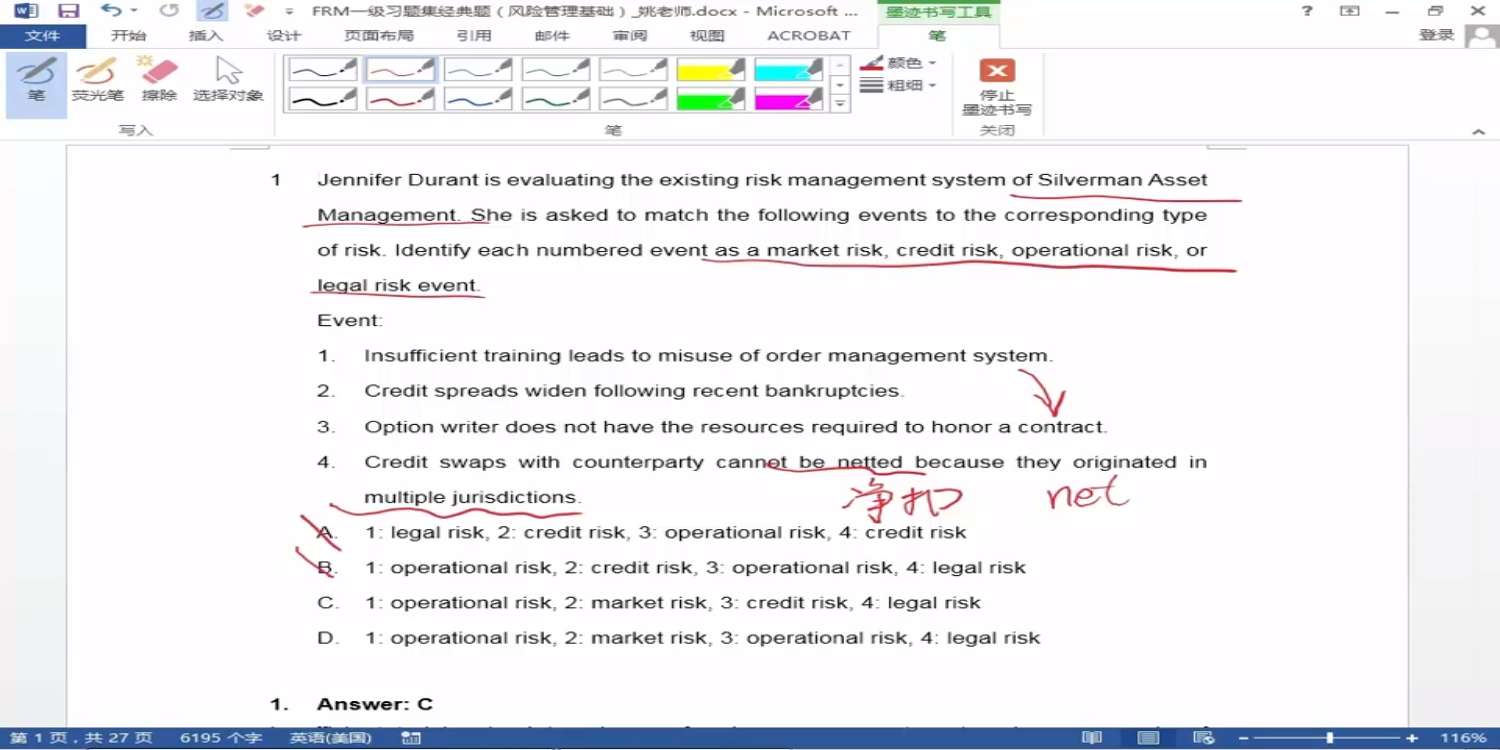The image size is (1500, 750).
Task: Switch to the 审阅 Review tab
Action: point(630,36)
